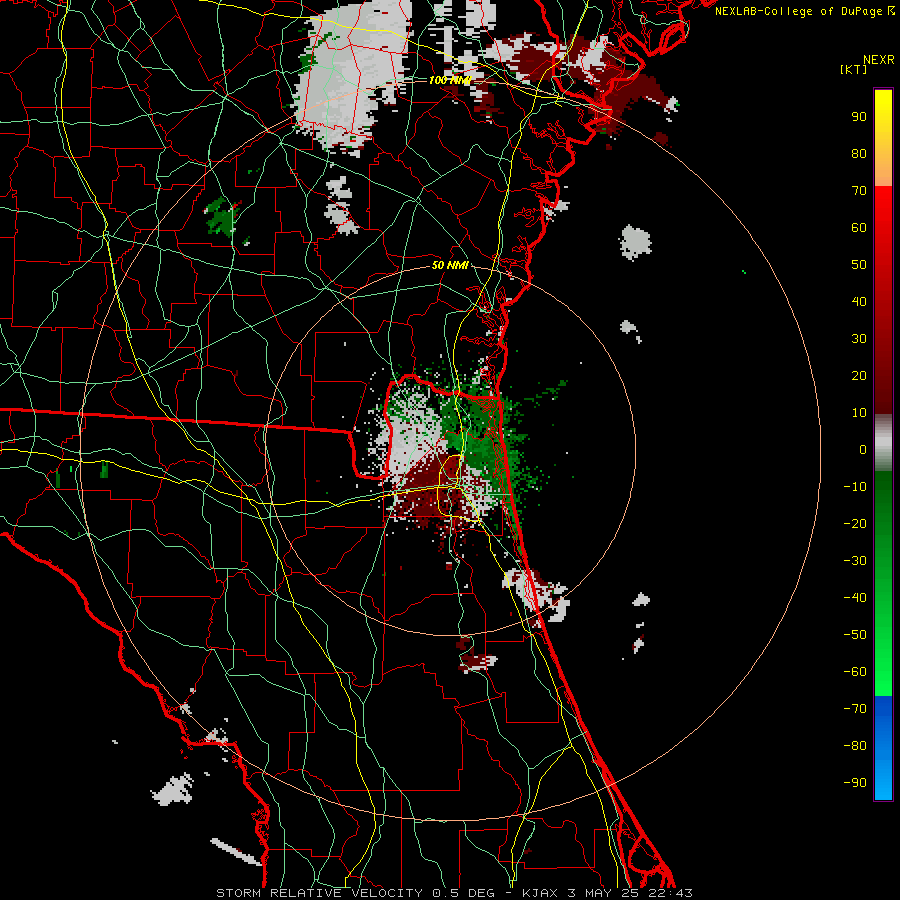Click the positive 20 scale value

[x=859, y=375]
